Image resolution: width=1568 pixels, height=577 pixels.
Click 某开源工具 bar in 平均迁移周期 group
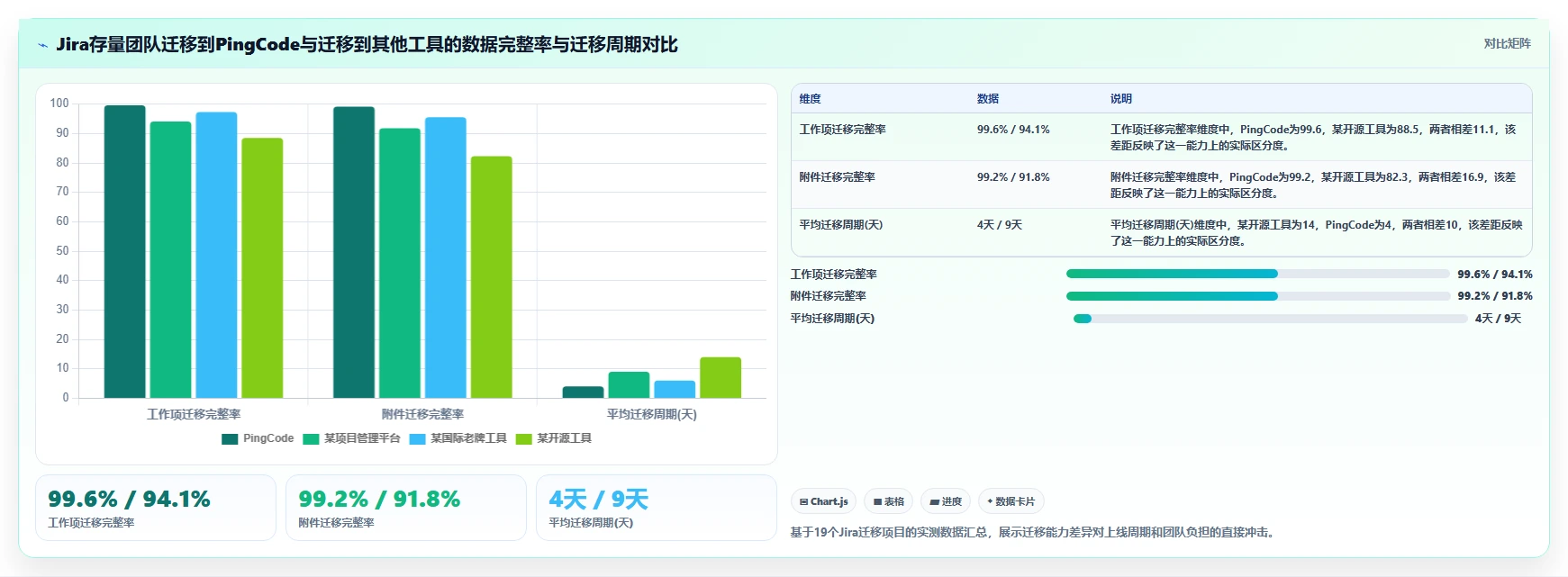click(x=721, y=377)
